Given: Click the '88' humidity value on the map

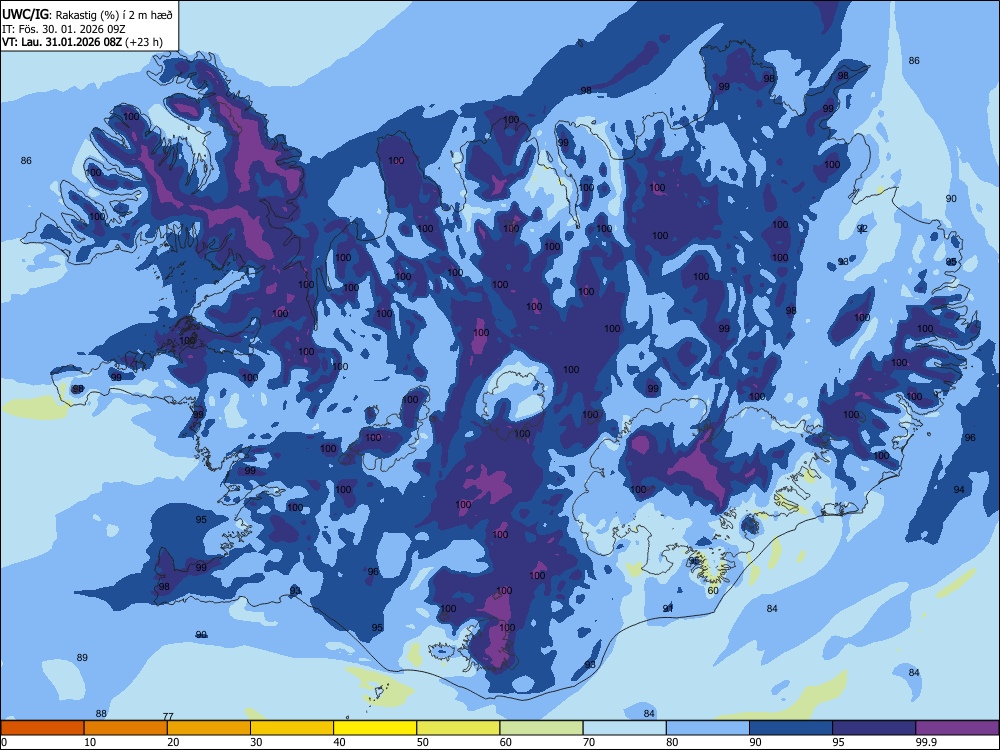Looking at the screenshot, I should [101, 714].
